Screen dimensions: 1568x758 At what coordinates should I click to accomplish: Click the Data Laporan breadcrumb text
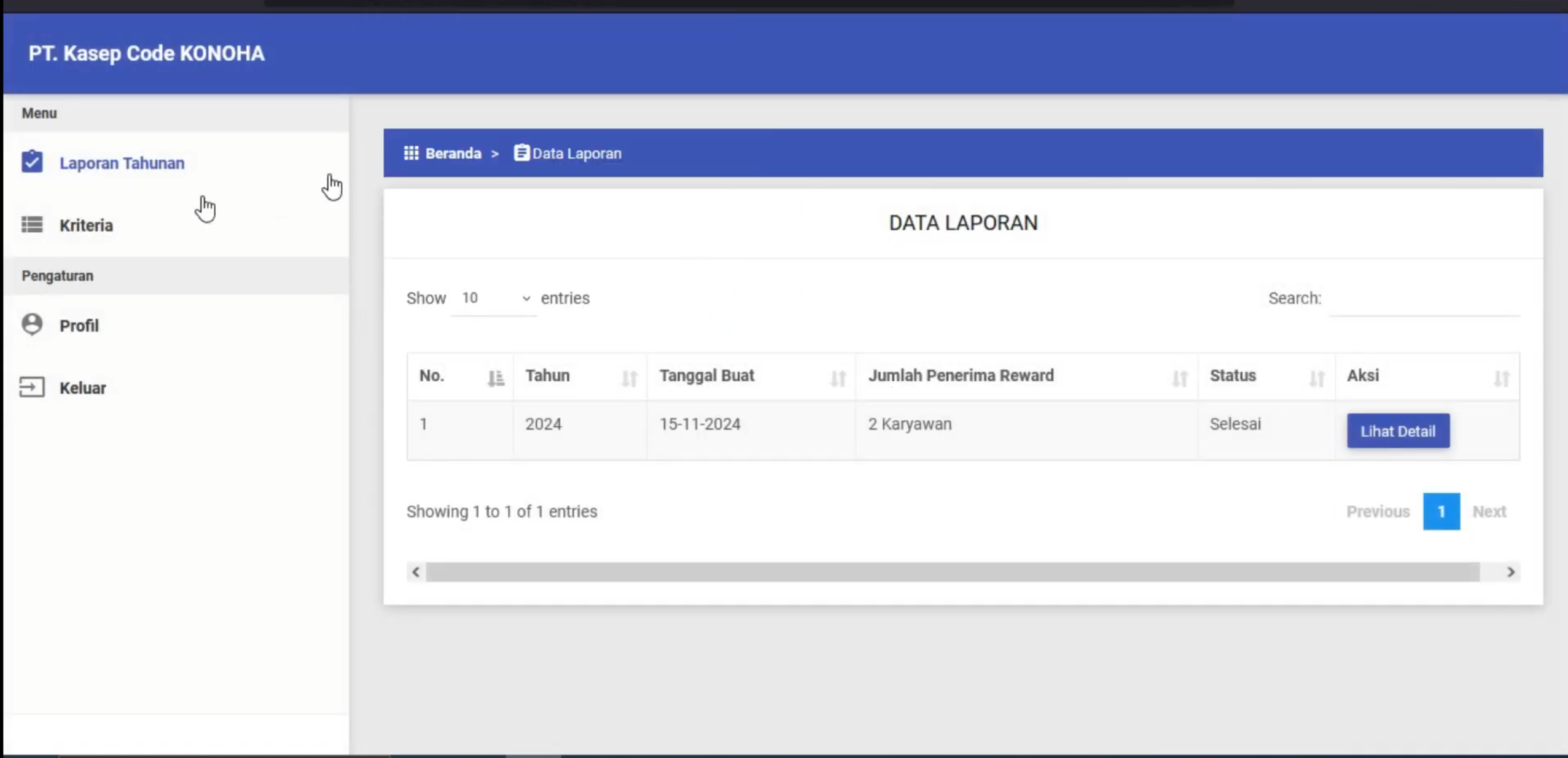(577, 154)
